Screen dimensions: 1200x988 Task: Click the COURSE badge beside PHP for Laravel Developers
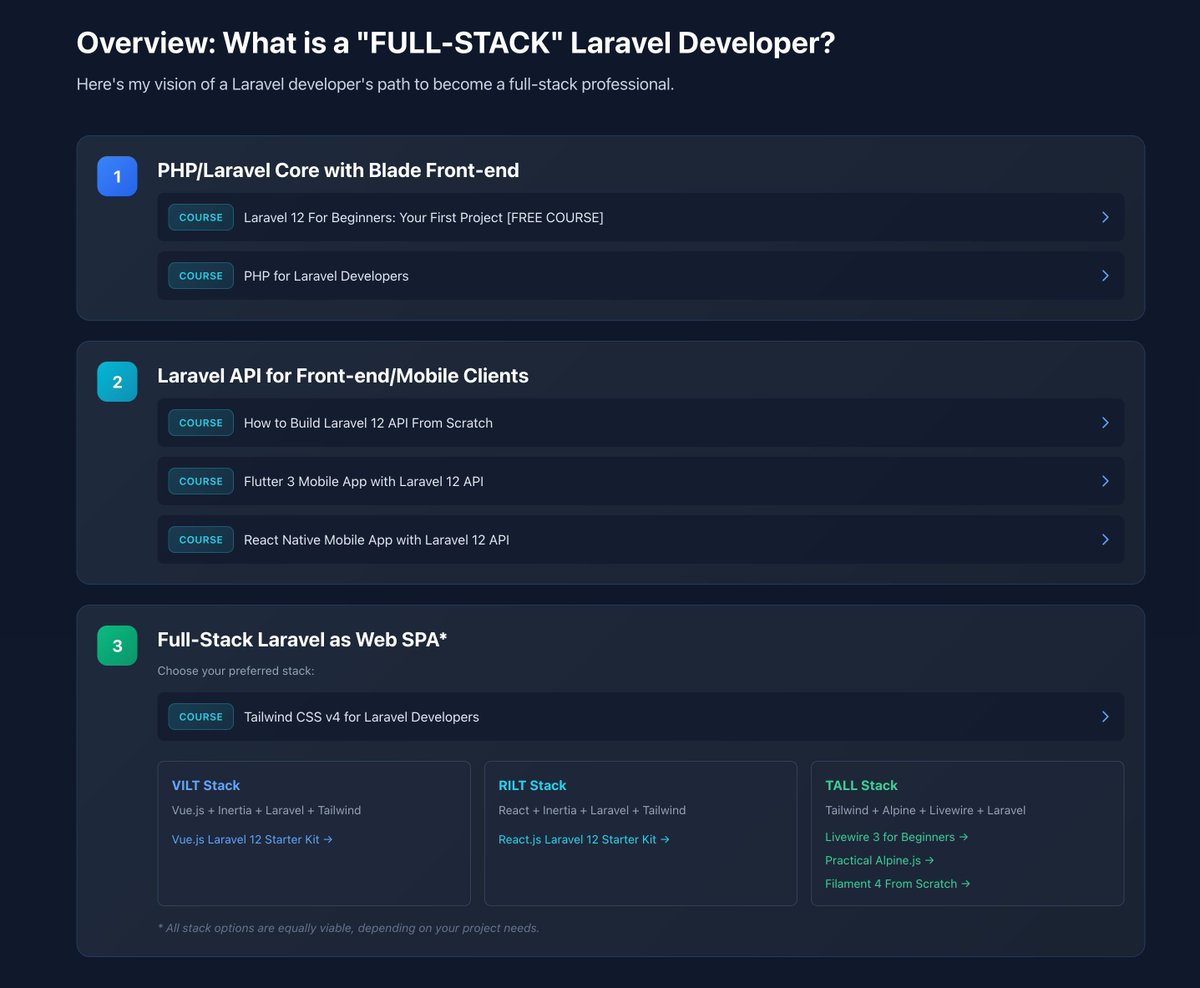pyautogui.click(x=200, y=276)
